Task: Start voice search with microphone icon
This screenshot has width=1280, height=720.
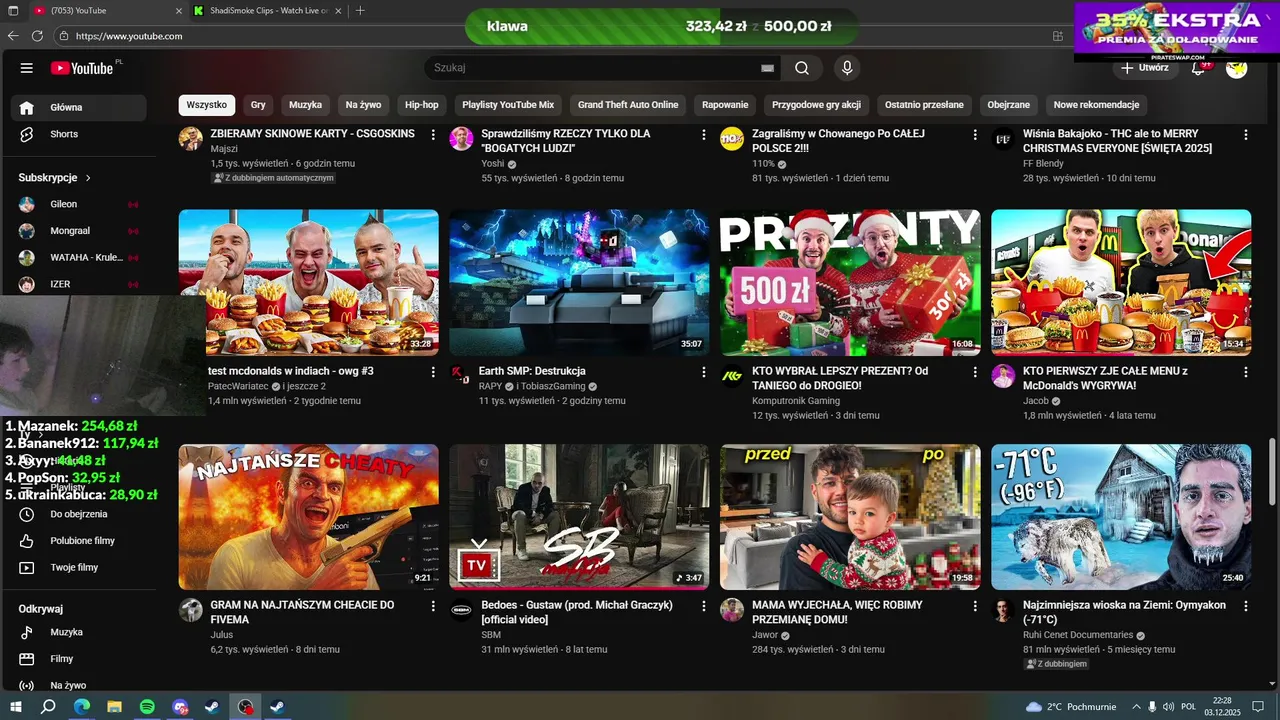Action: (x=847, y=68)
